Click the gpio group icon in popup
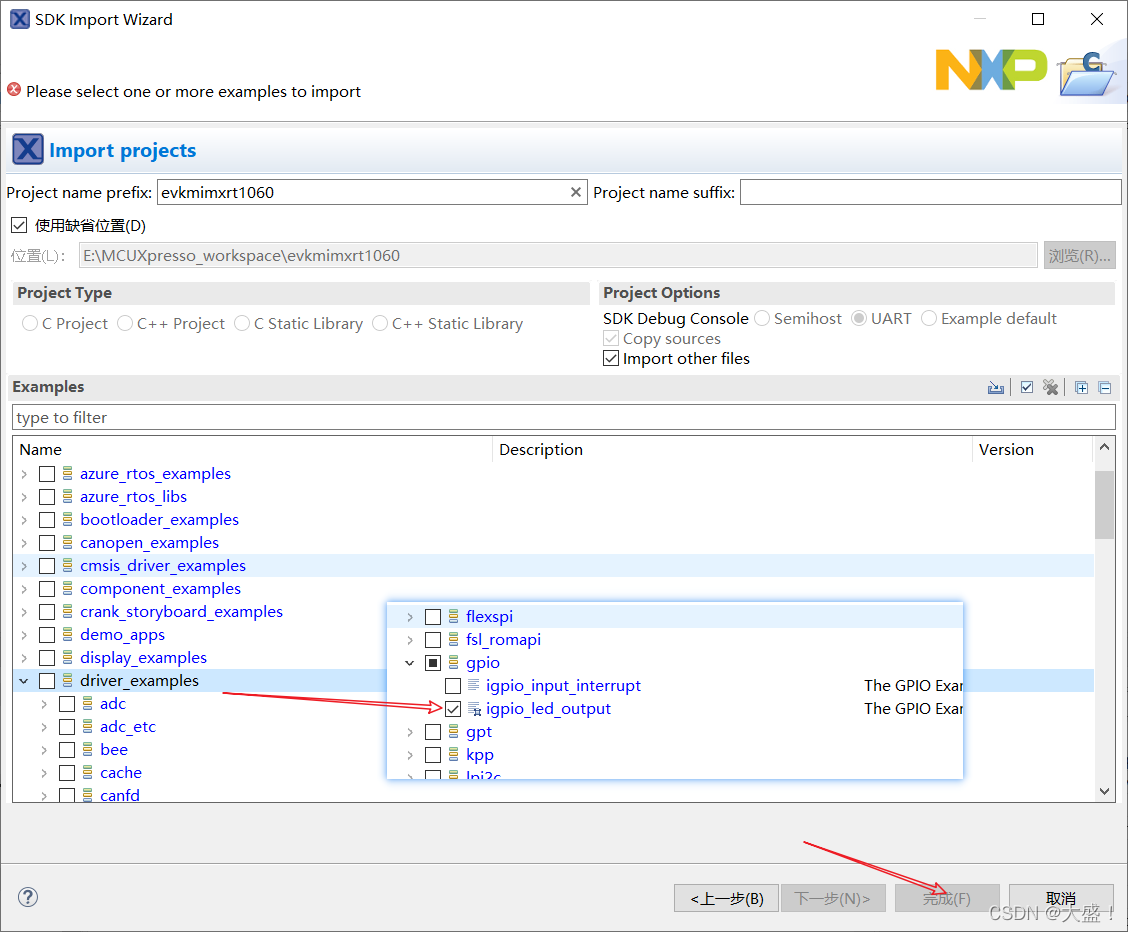Viewport: 1128px width, 932px height. 453,662
